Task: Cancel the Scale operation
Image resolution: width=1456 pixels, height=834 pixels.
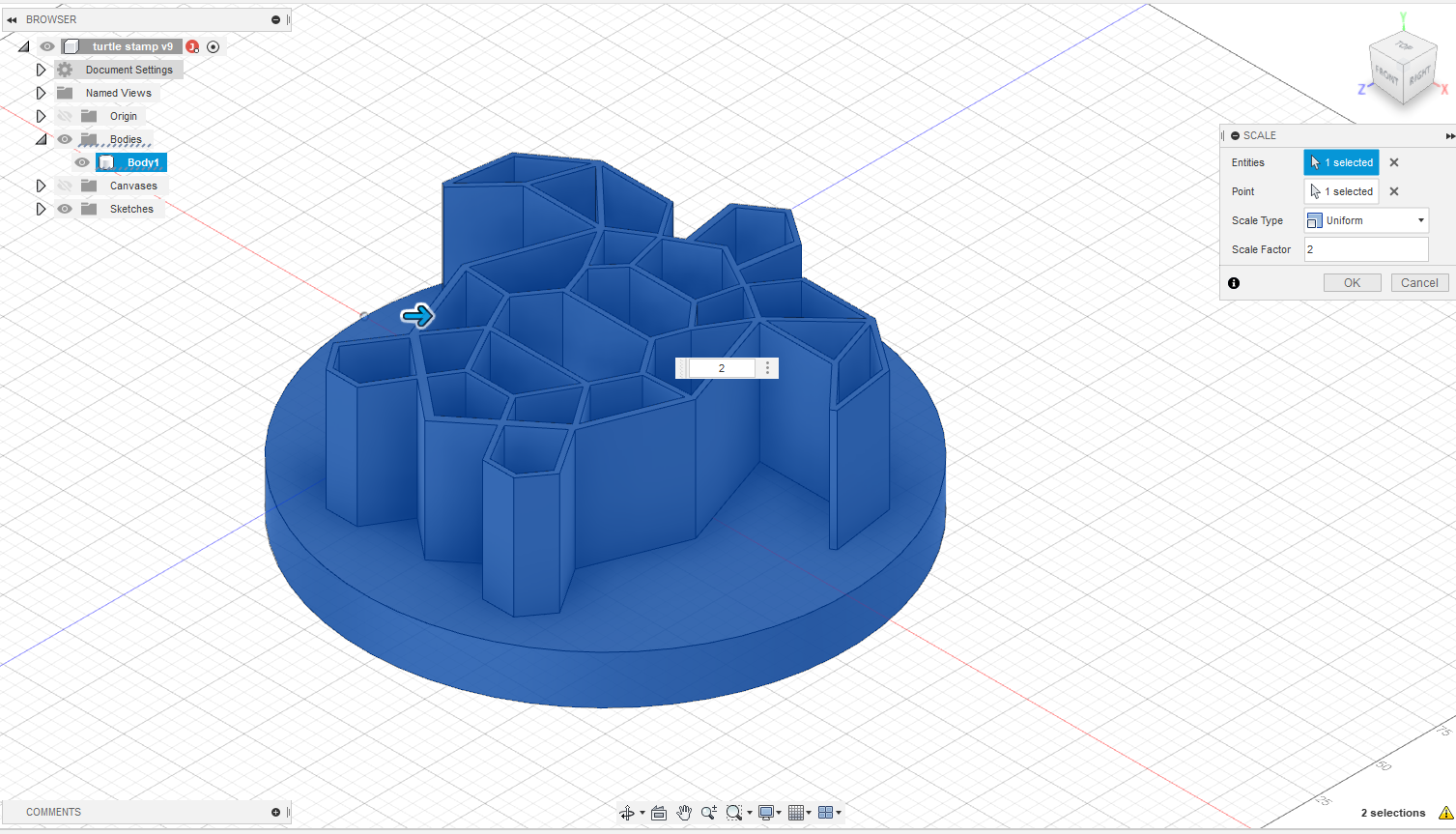Action: click(x=1419, y=283)
